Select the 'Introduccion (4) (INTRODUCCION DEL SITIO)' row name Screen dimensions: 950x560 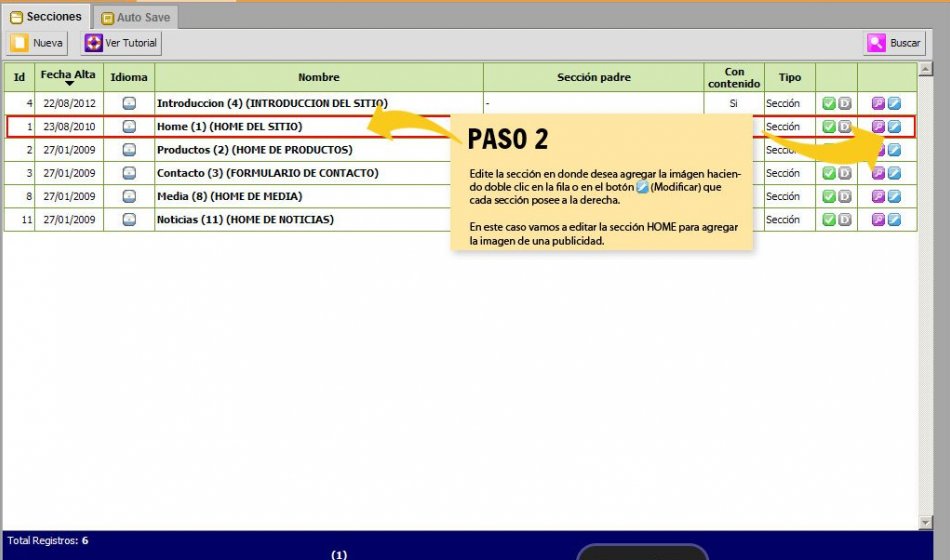tap(272, 103)
